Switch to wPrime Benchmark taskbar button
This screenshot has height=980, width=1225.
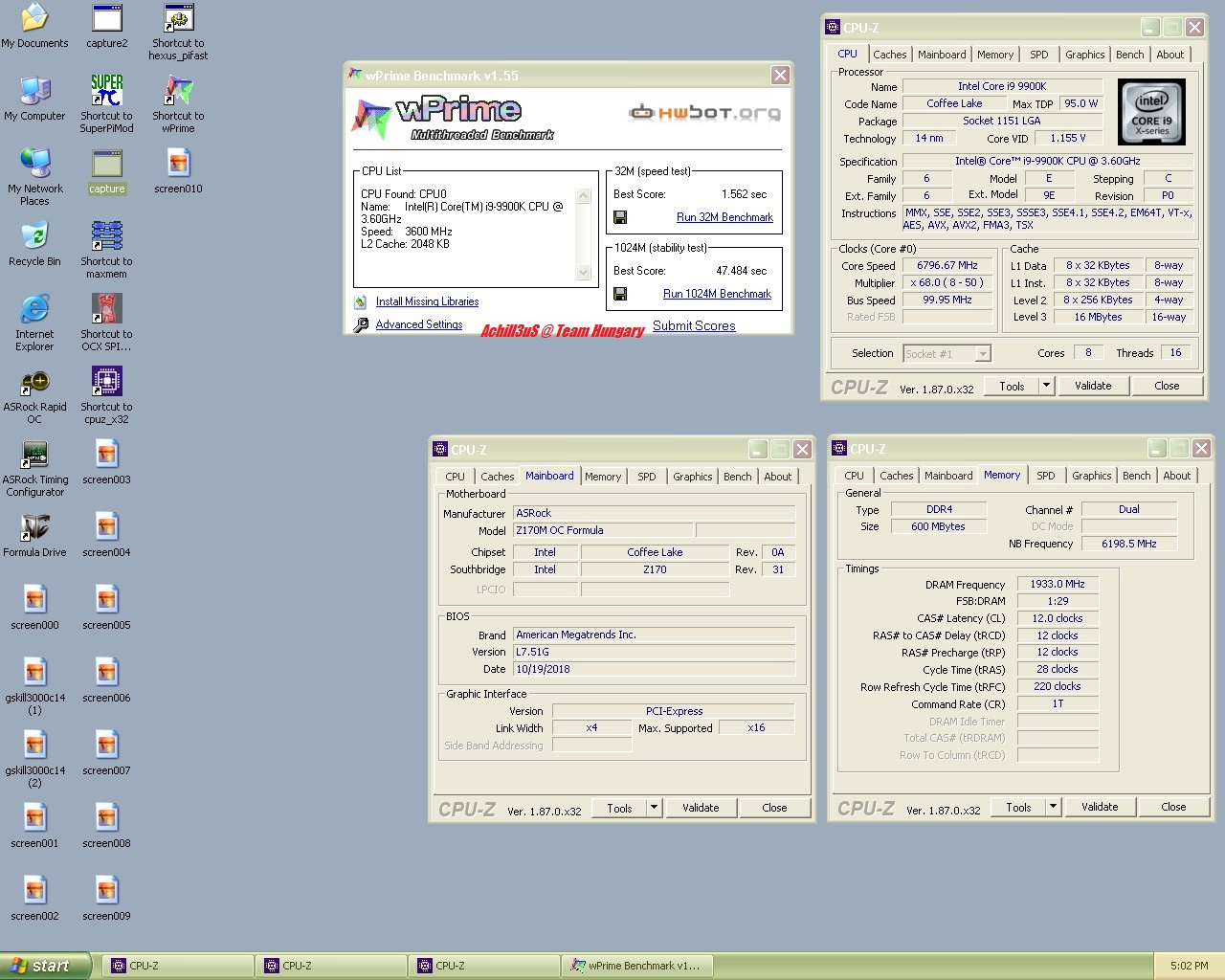(x=638, y=966)
